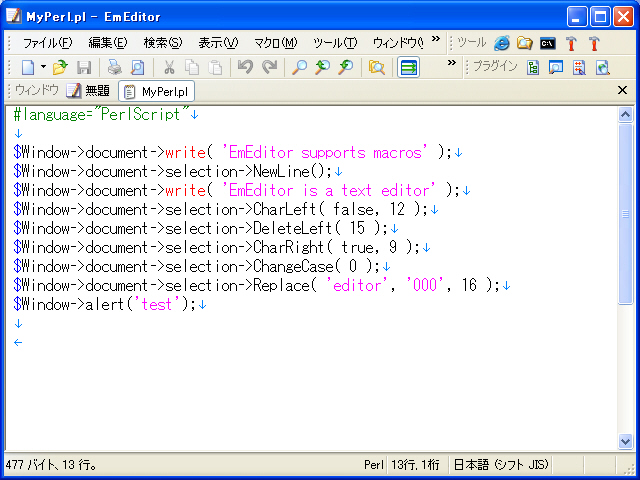Viewport: 640px width, 480px height.
Task: Click the scrollbar up arrow
Action: tap(625, 115)
